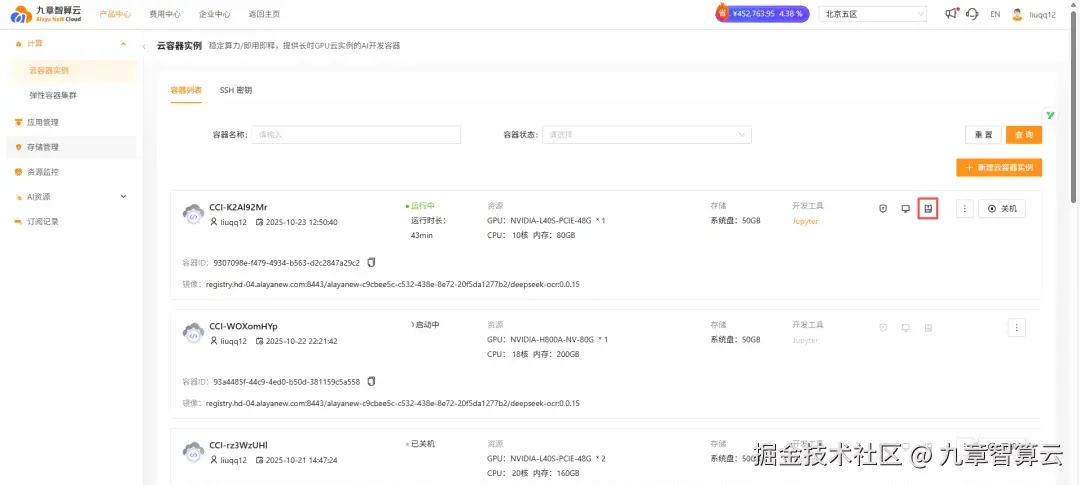This screenshot has height=485, width=1080.
Task: Switch language with the EN button
Action: [995, 14]
